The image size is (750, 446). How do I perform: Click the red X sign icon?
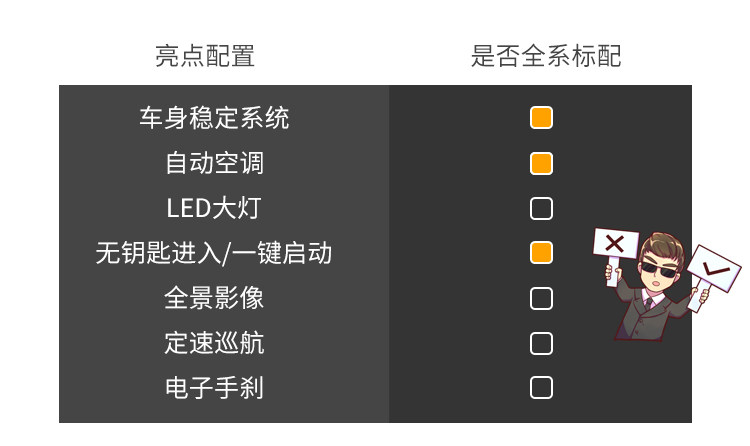click(615, 243)
